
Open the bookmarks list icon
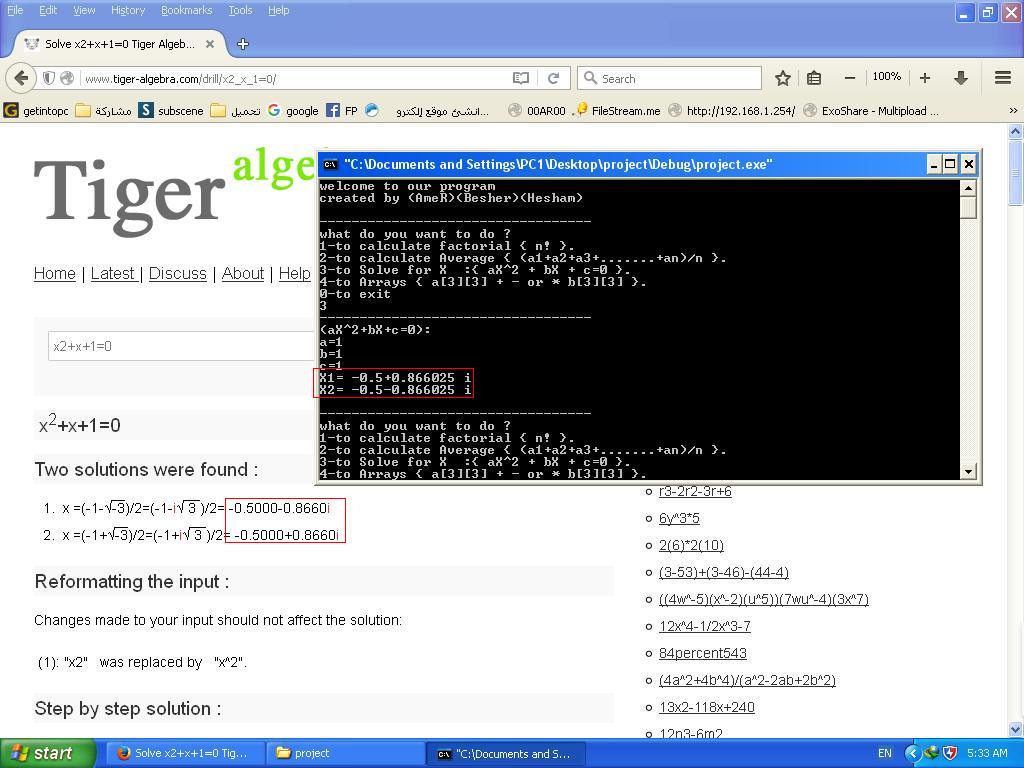coord(814,78)
